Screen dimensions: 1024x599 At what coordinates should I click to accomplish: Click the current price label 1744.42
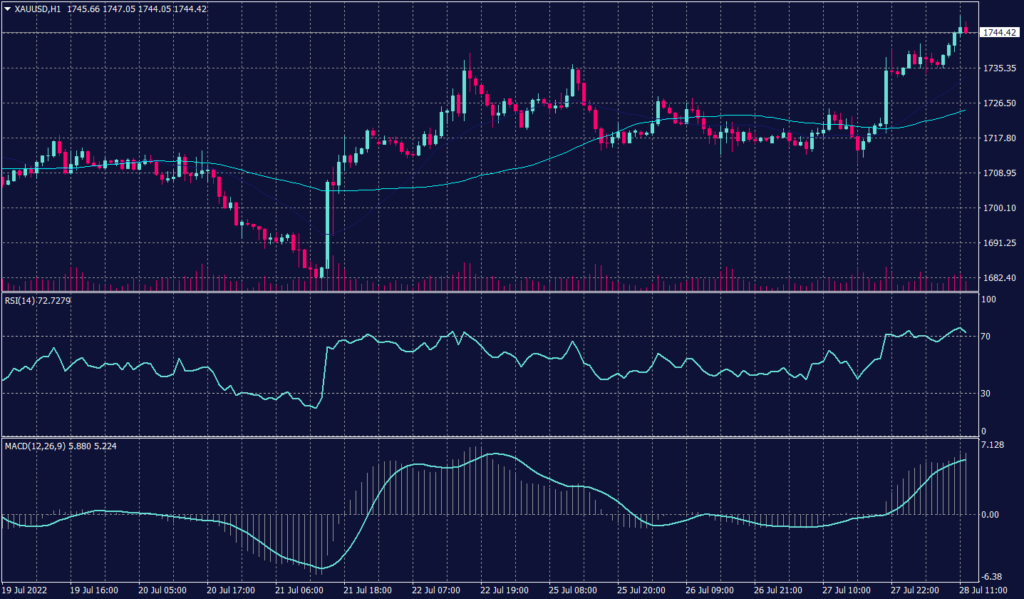point(999,33)
